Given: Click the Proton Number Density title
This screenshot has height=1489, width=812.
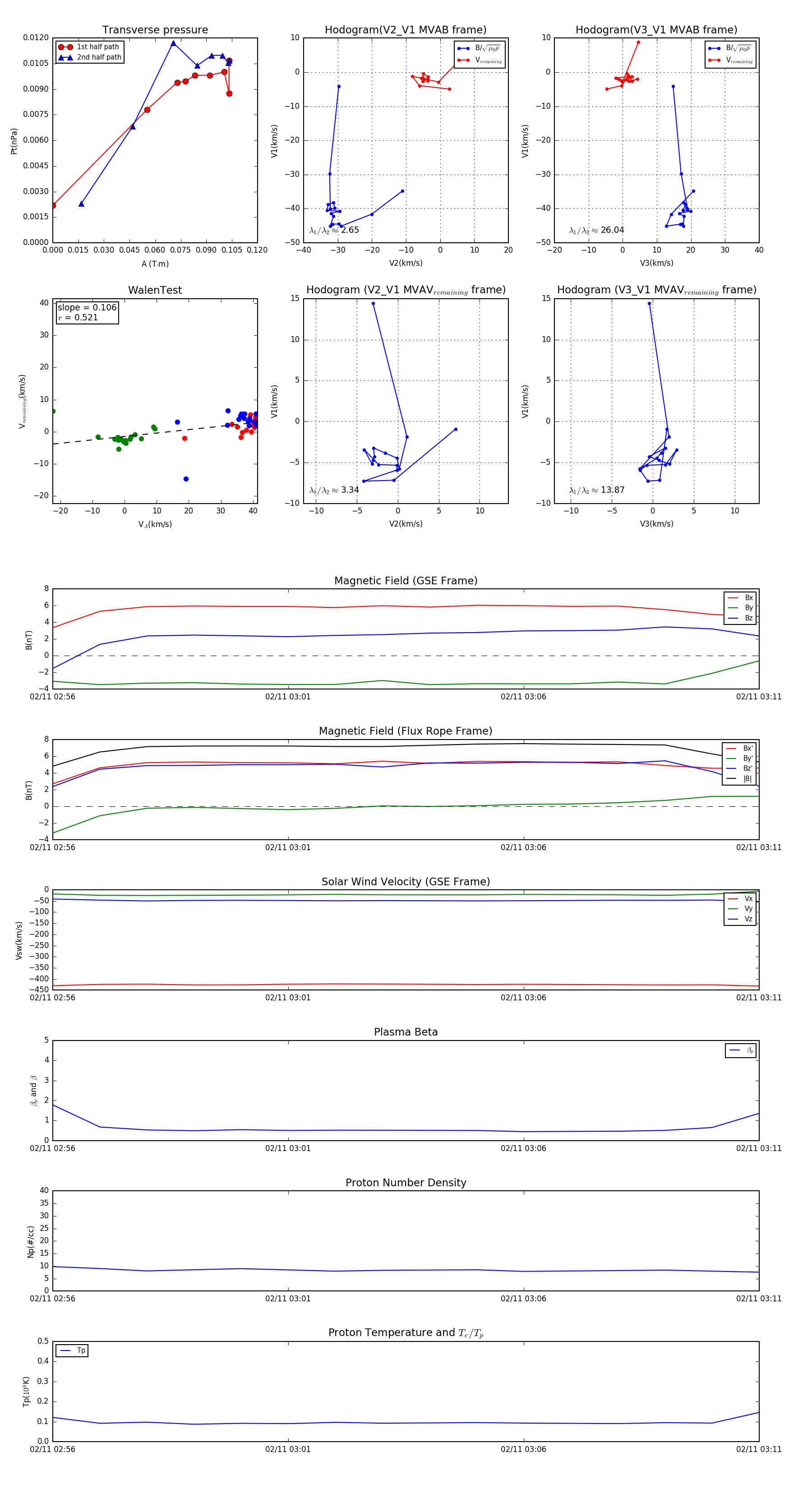Looking at the screenshot, I should [406, 1183].
